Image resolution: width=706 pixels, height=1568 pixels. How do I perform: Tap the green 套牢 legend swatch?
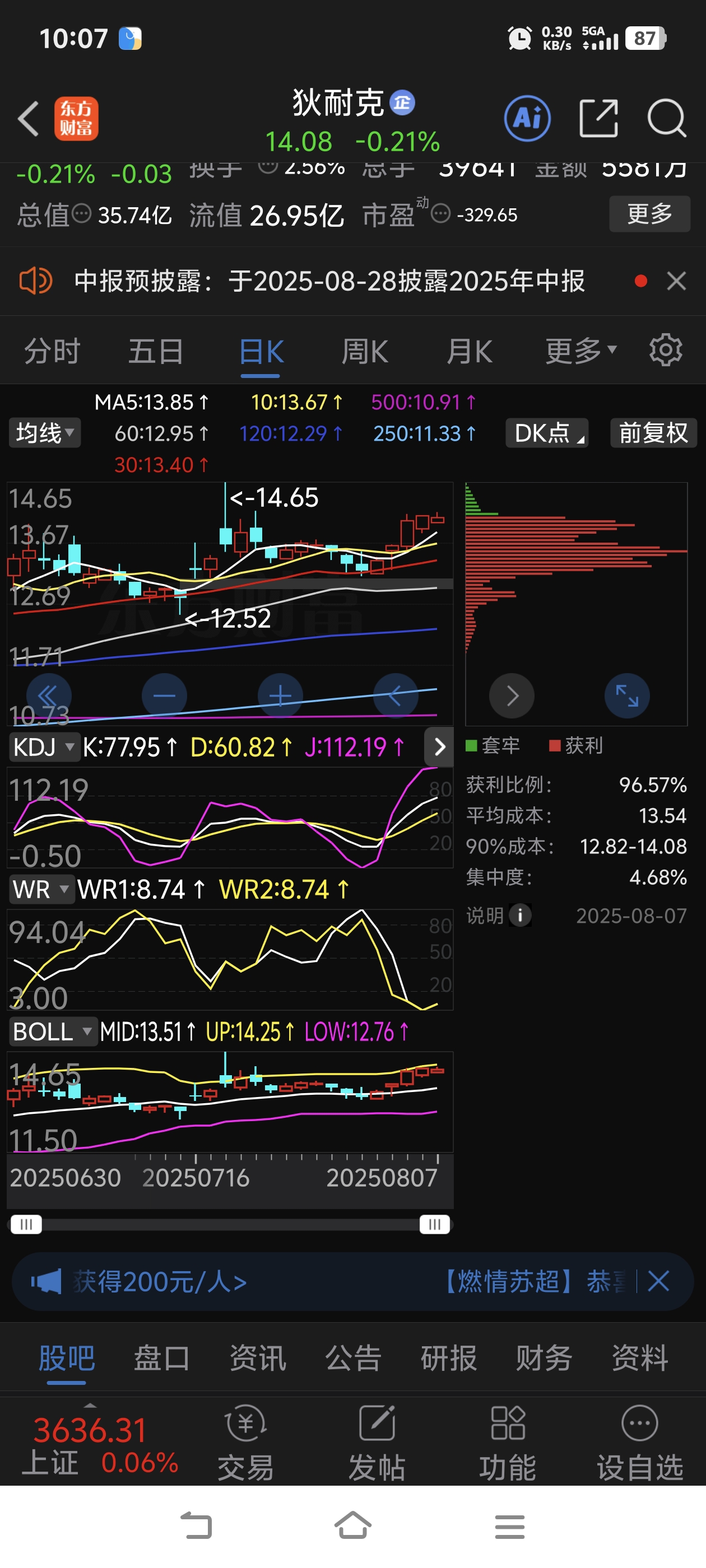coord(471,746)
